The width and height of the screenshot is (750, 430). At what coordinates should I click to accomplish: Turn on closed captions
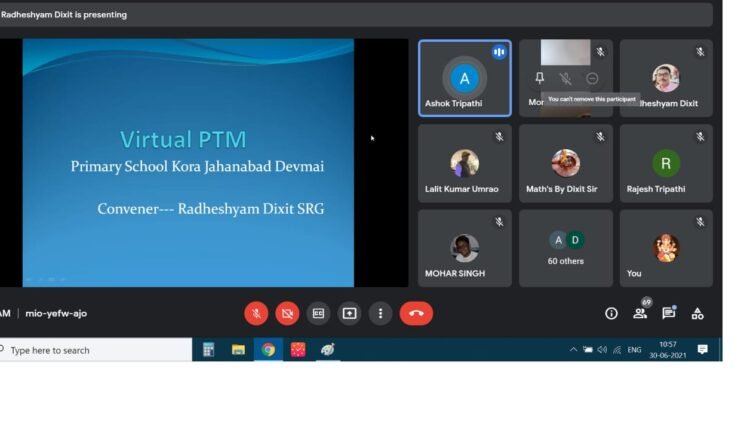318,313
